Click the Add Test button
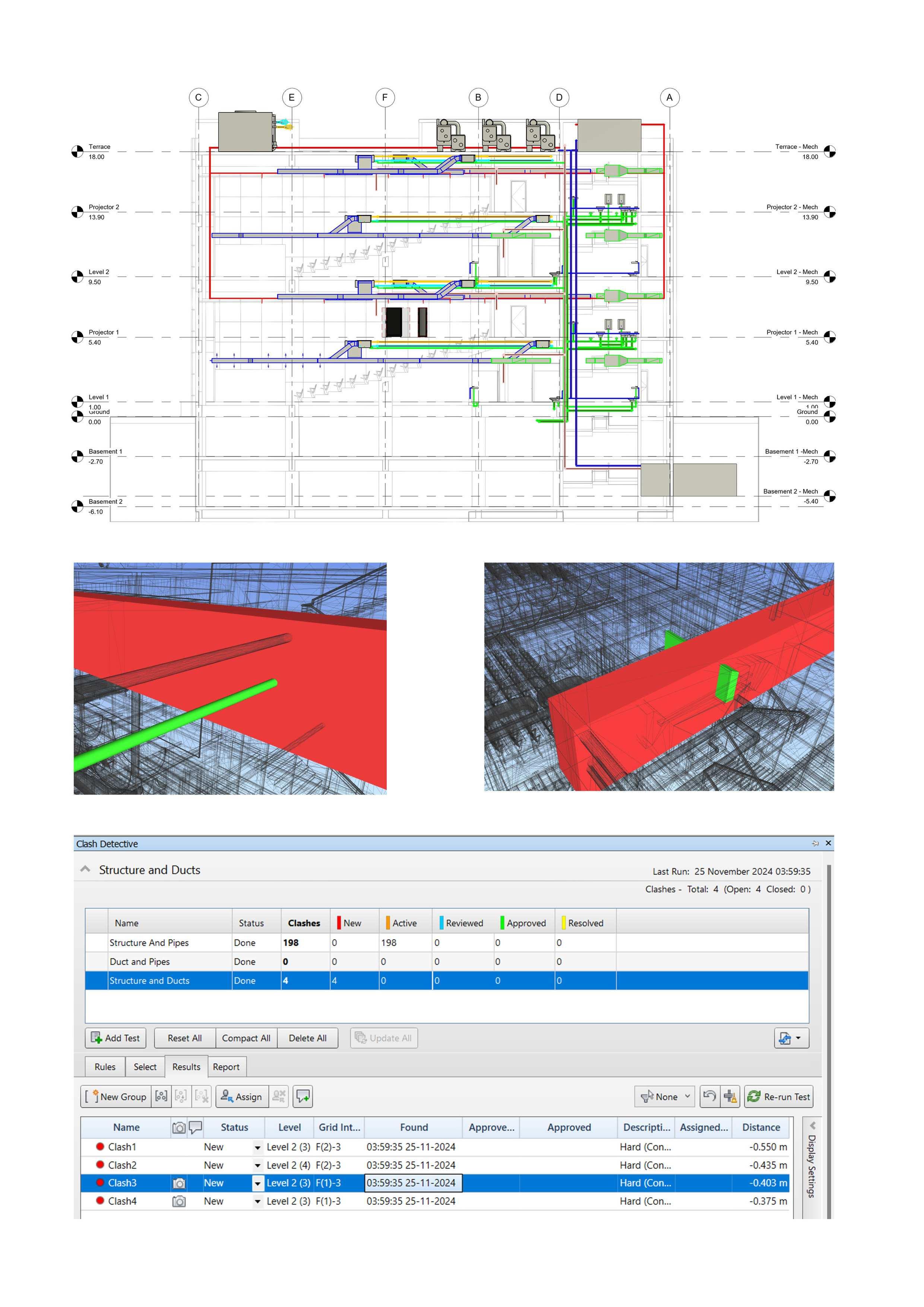 click(115, 1038)
